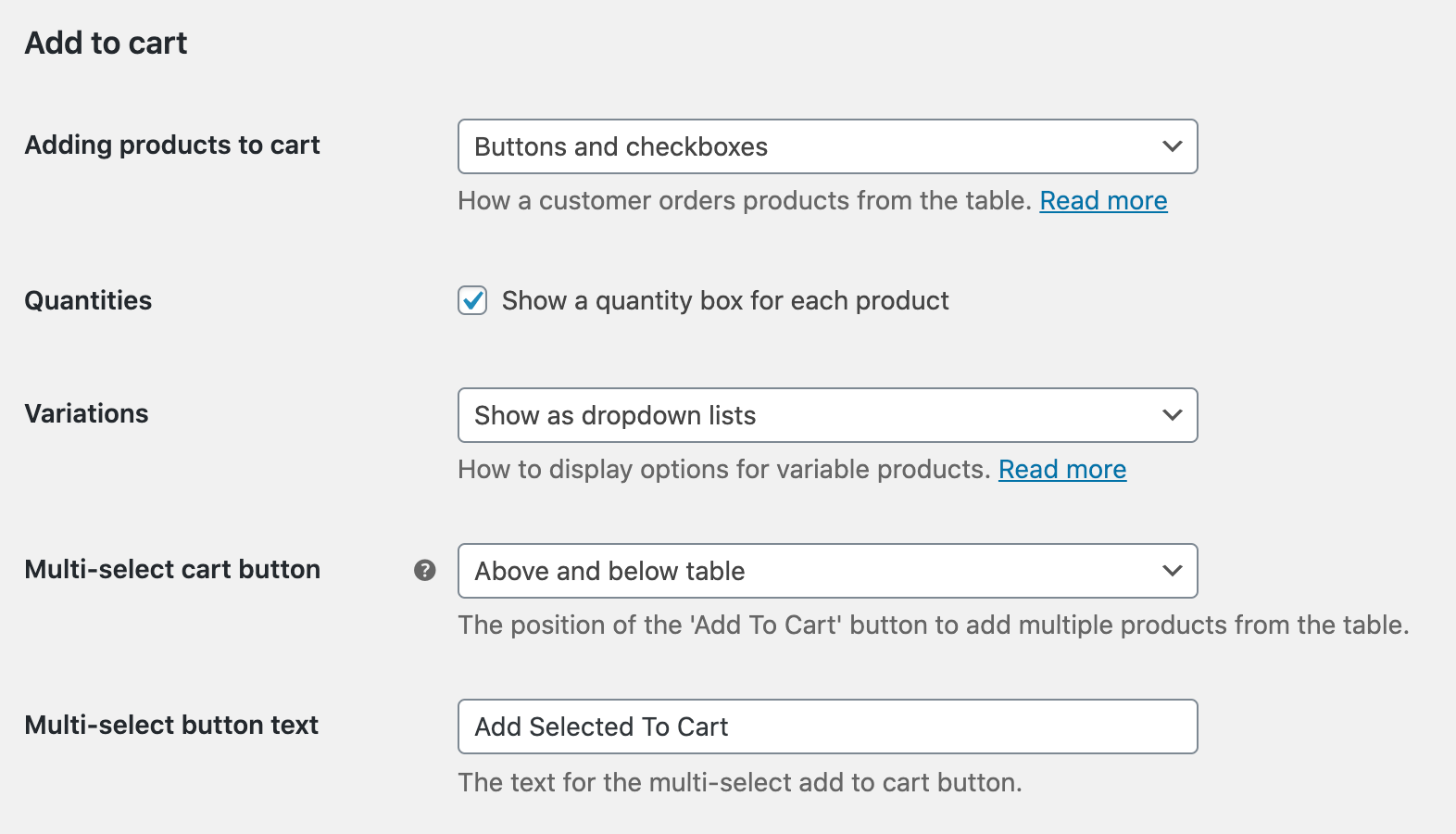Follow 'Read more' link about variable products

click(x=1061, y=470)
